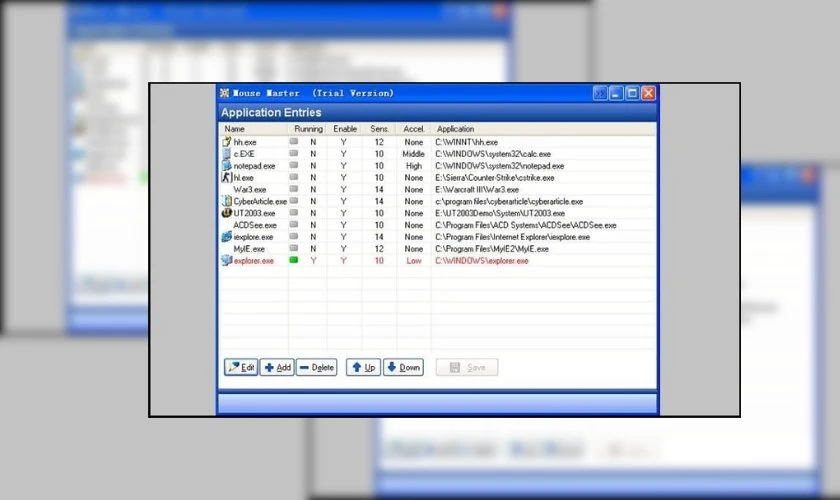Click path C:\WINNT\hh.exe

(x=467, y=142)
